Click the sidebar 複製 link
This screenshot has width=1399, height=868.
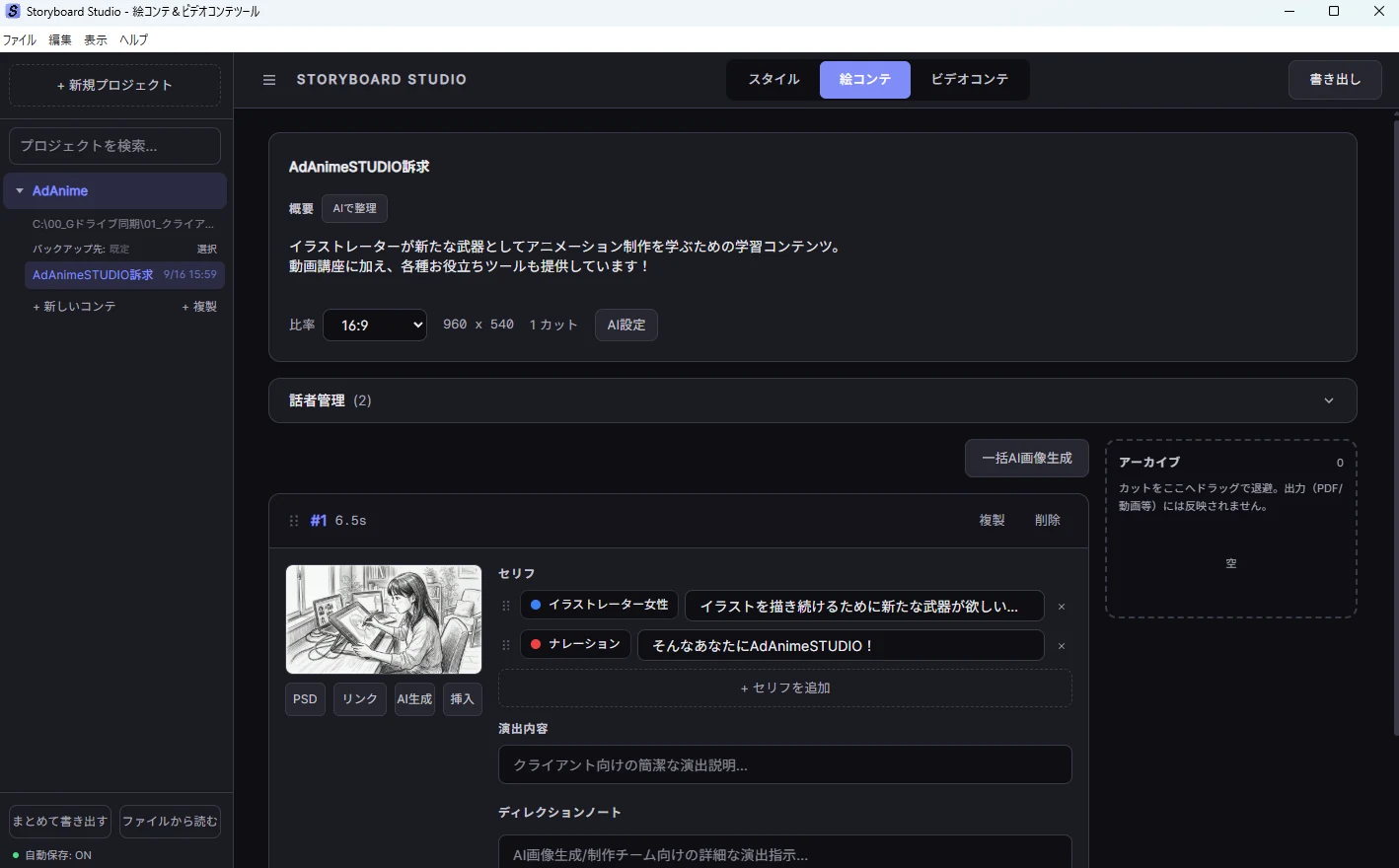coord(199,307)
